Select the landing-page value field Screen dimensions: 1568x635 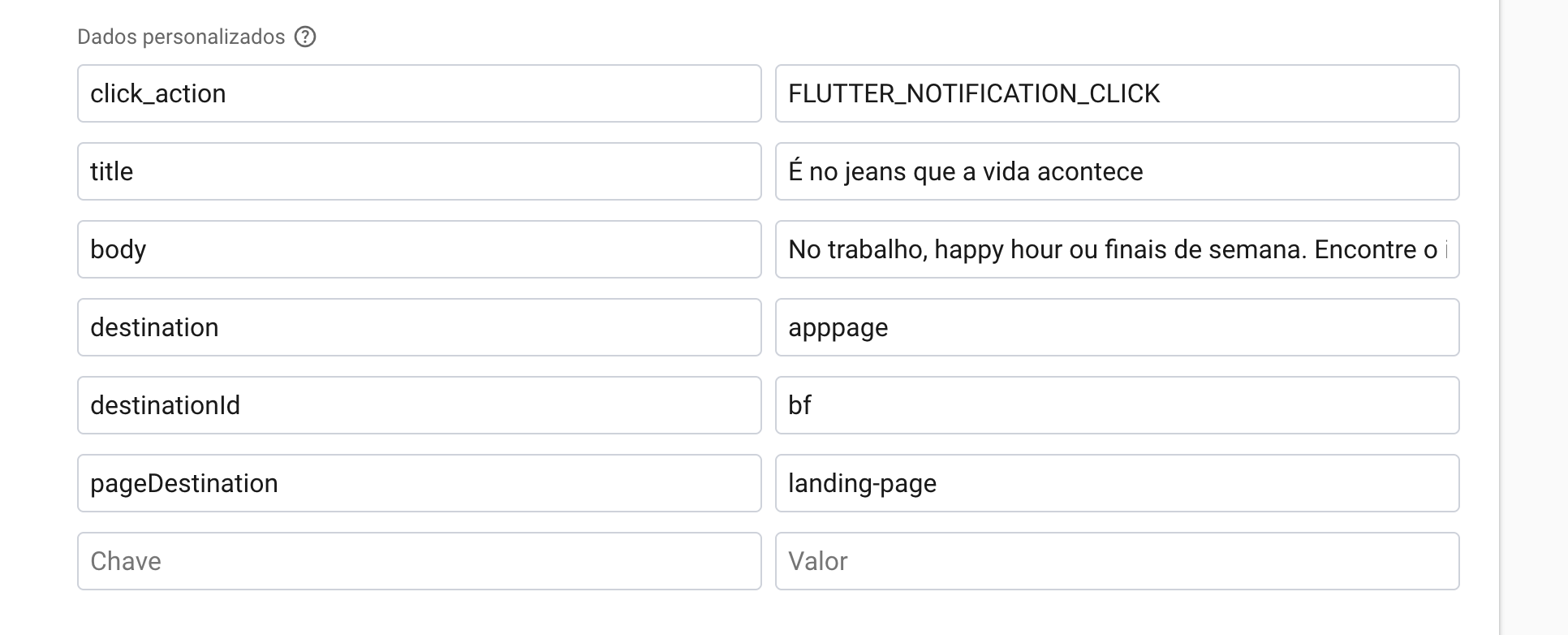1117,483
